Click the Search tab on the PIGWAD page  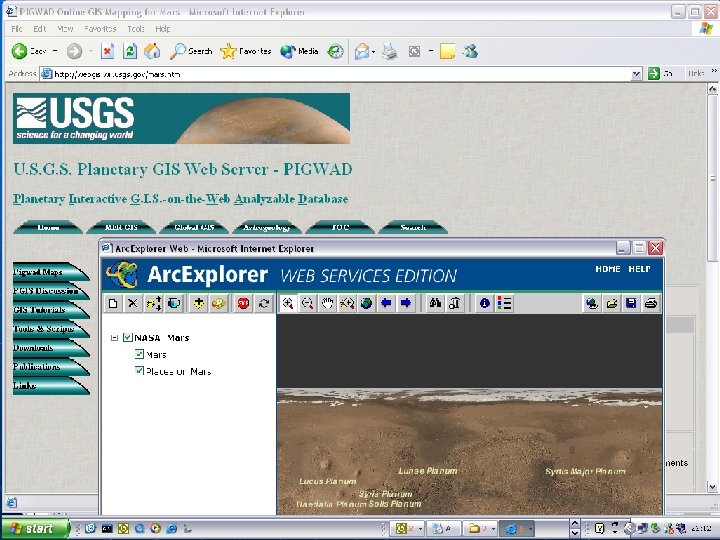click(x=413, y=227)
